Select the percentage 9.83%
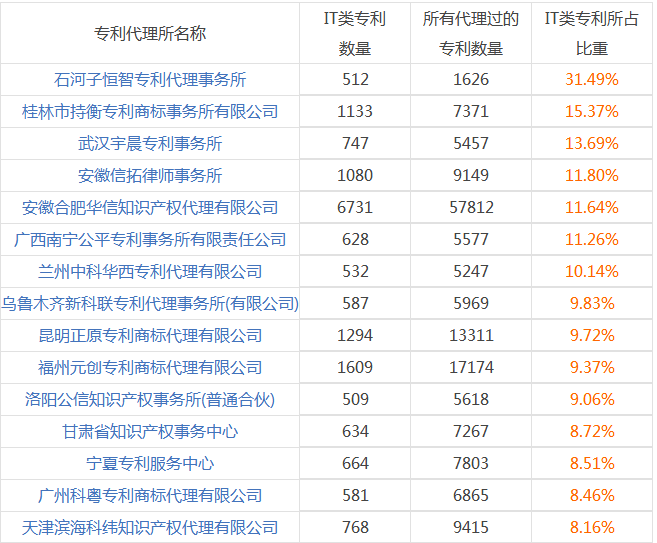The width and height of the screenshot is (657, 543). tap(592, 303)
